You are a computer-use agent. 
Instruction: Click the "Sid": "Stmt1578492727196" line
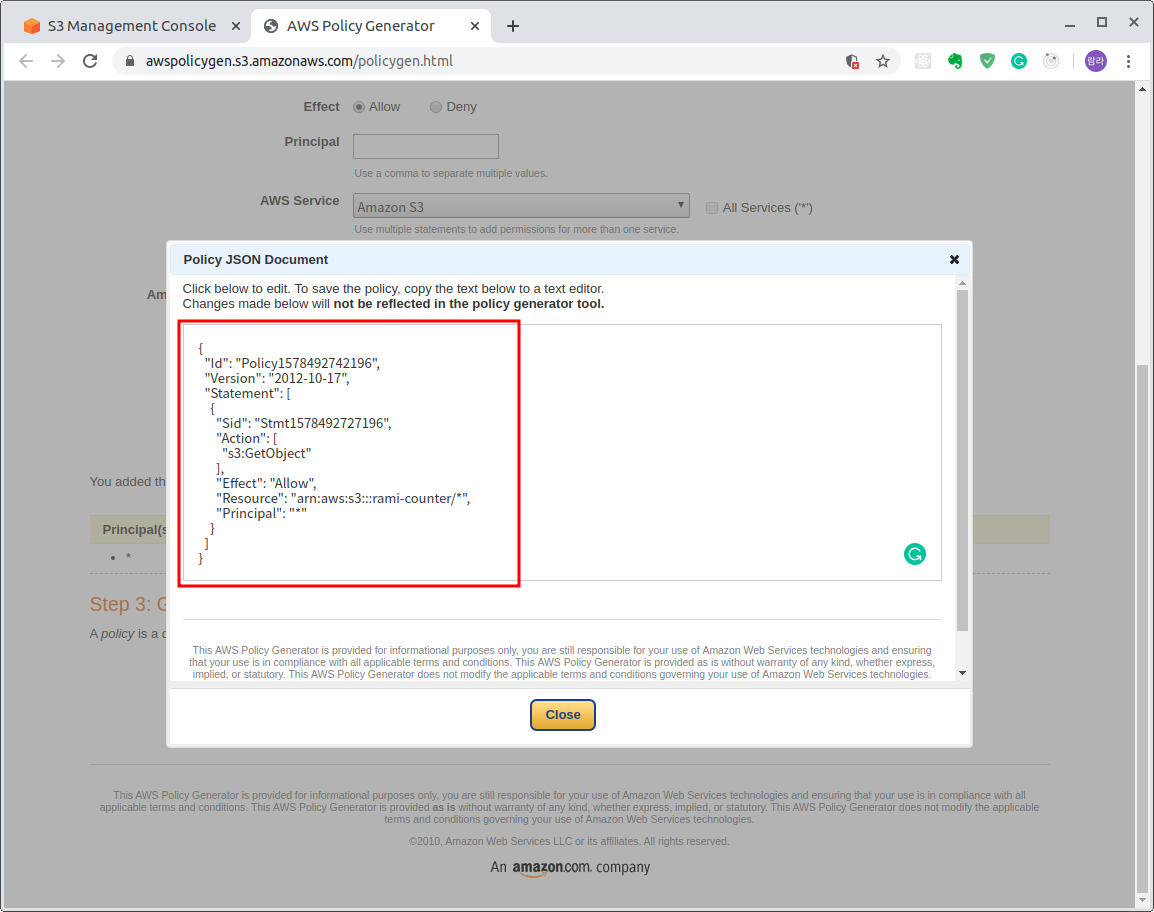[303, 423]
